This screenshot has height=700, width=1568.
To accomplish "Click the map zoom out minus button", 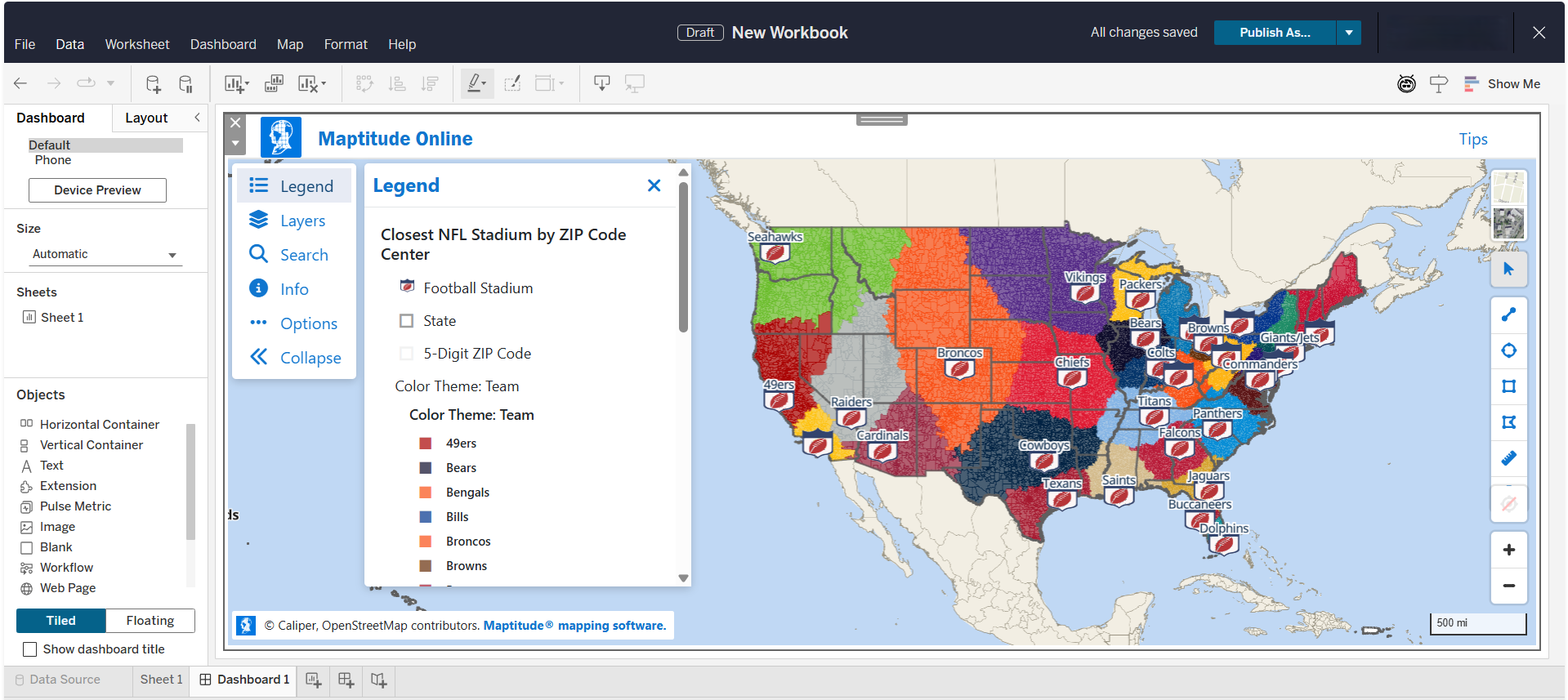I will [1508, 586].
